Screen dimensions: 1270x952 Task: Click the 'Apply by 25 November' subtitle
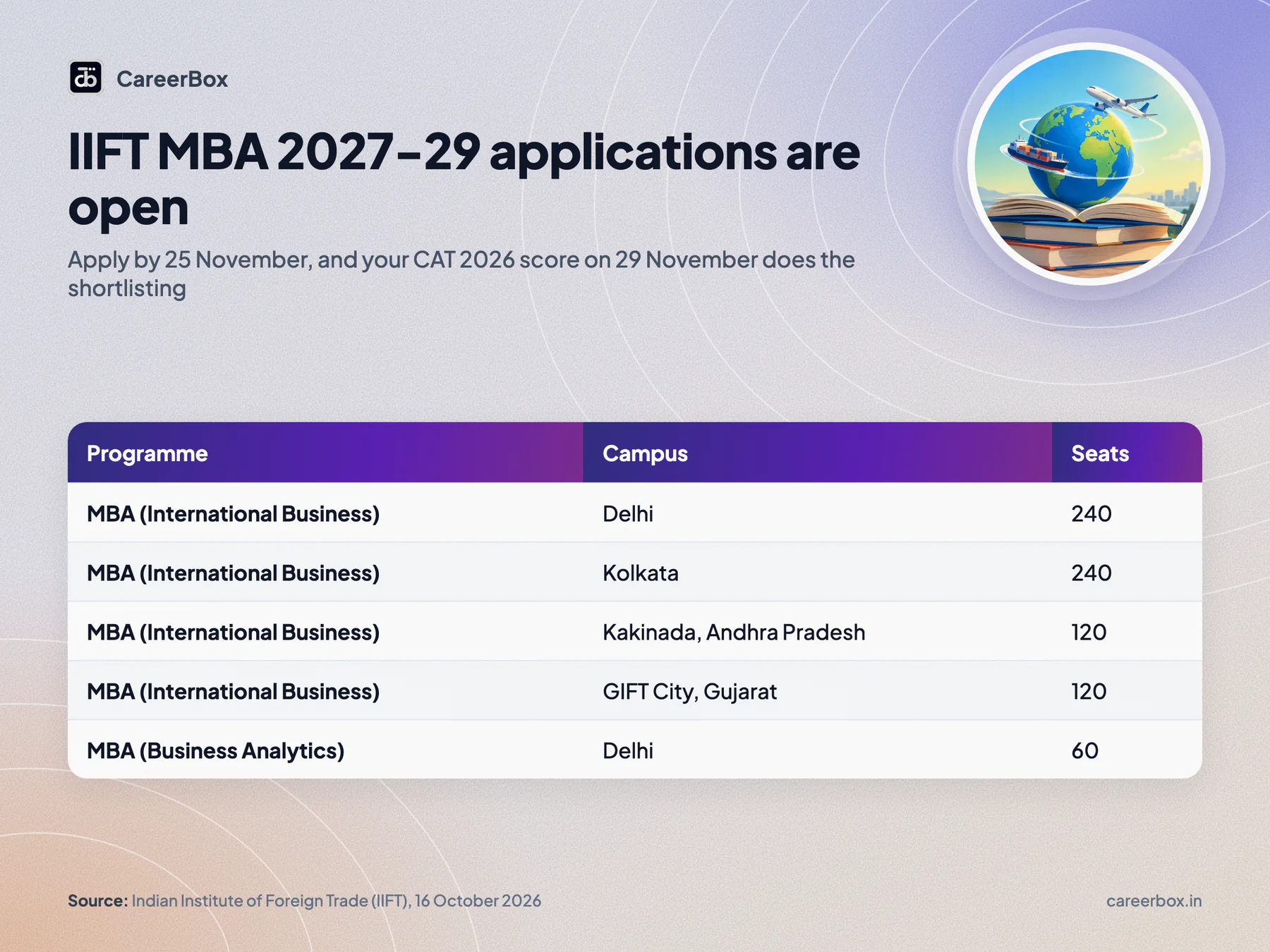(x=461, y=274)
